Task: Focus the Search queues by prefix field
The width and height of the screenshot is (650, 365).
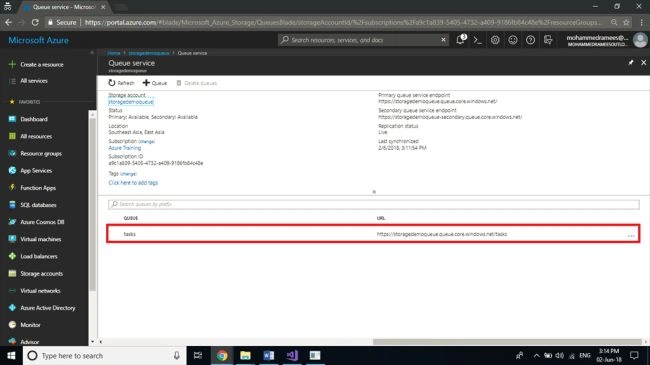Action: click(374, 204)
